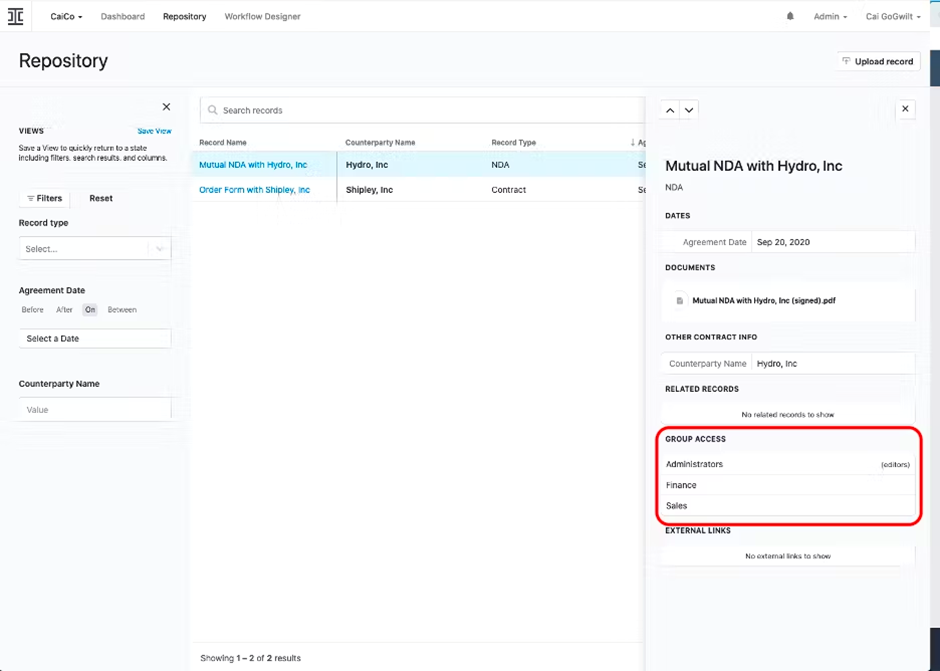This screenshot has height=671, width=940.
Task: Click the (editors) label for Administrators
Action: pos(895,465)
